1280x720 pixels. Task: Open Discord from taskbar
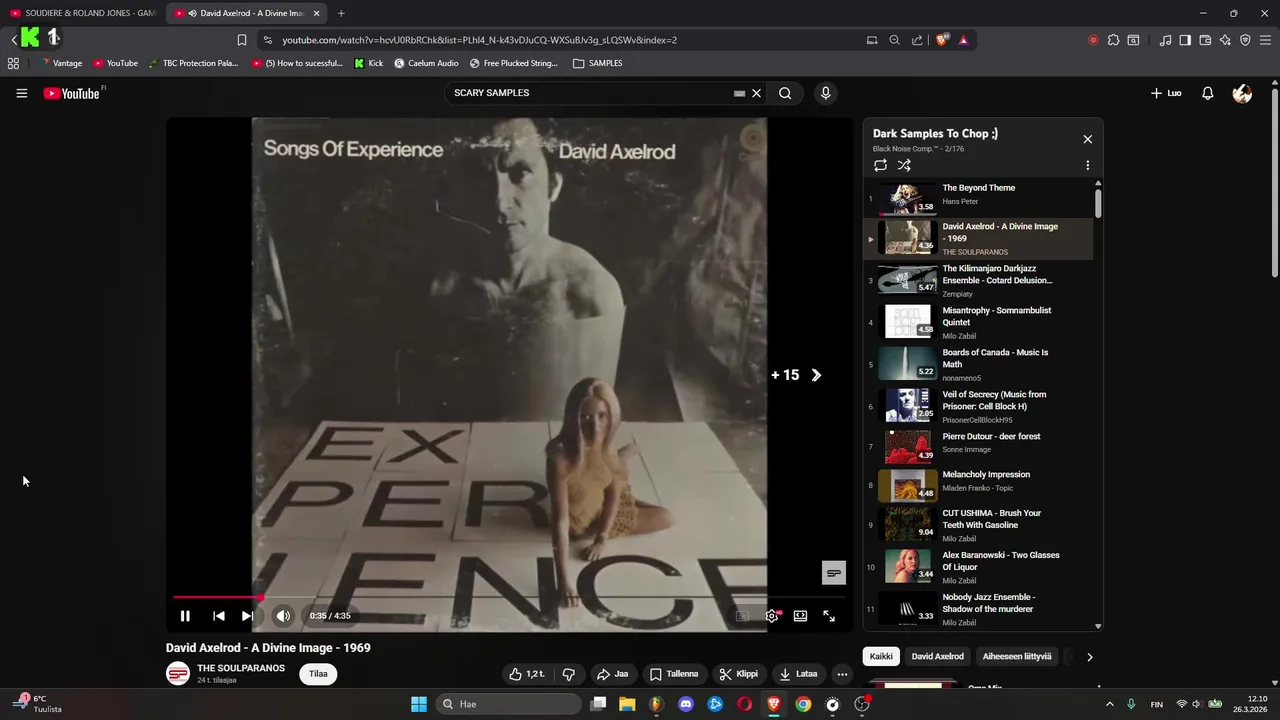pos(686,704)
